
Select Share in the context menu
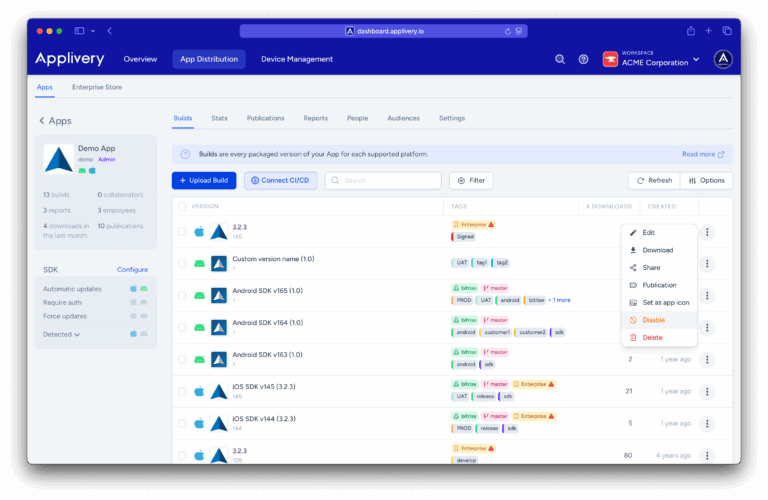coord(659,268)
